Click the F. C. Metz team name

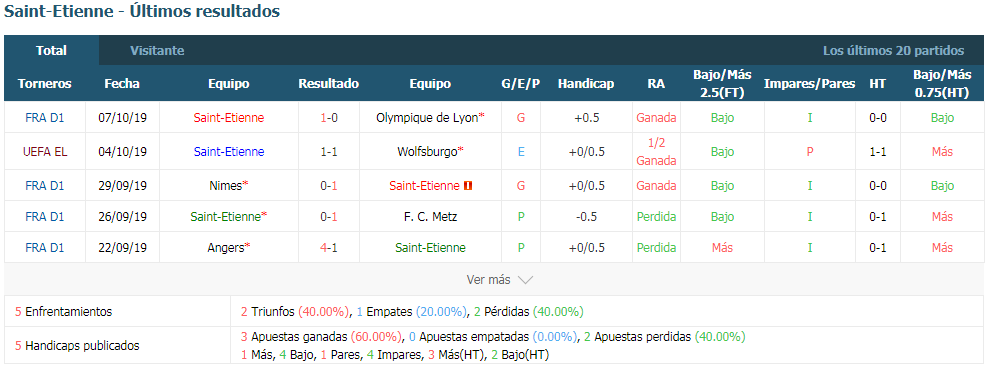click(x=430, y=217)
